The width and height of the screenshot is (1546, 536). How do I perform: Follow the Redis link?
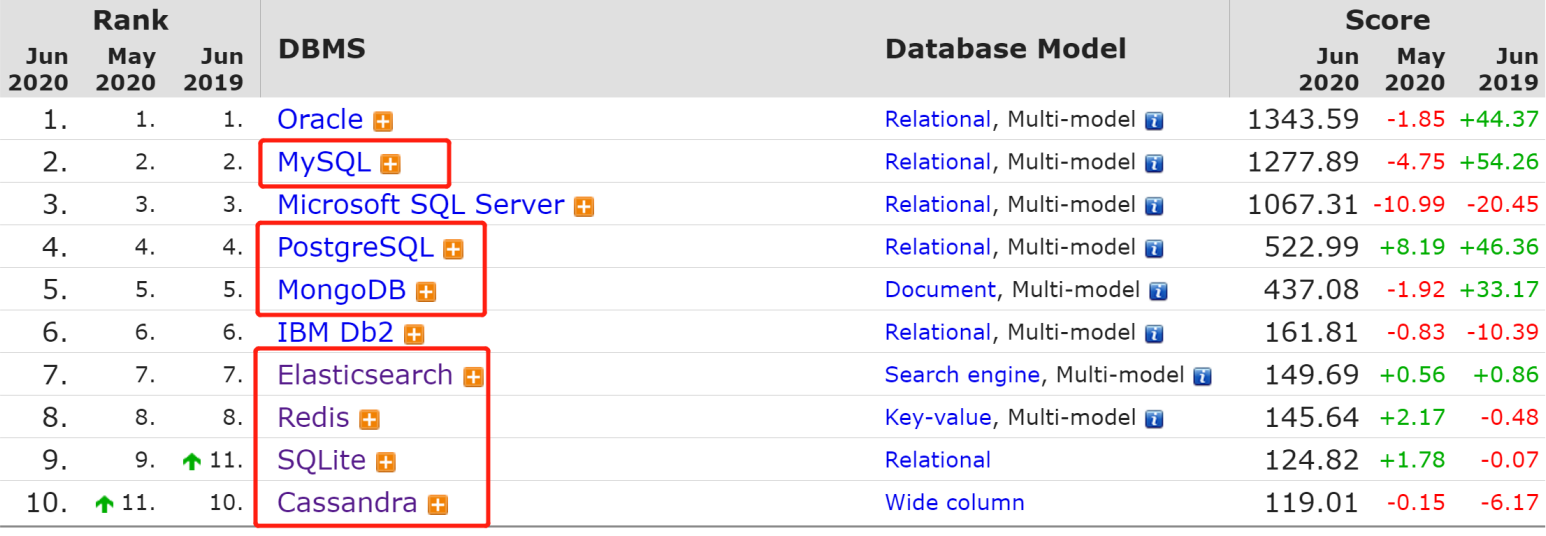(x=313, y=418)
